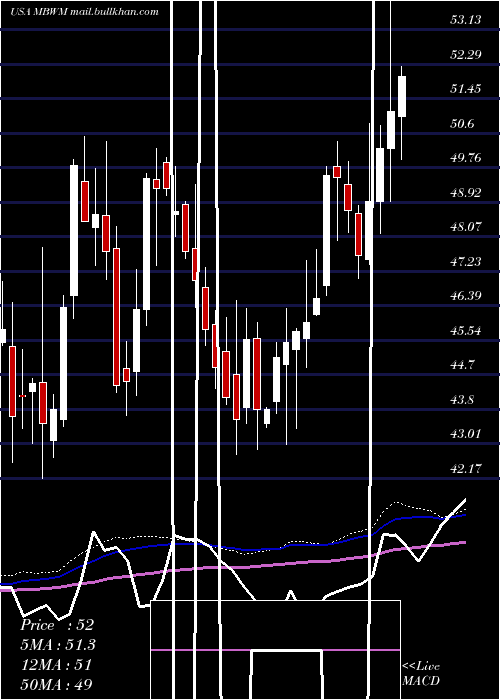Click the '5MA : 51.3' readout
Image resolution: width=500 pixels, height=700 pixels.
pyautogui.click(x=58, y=645)
